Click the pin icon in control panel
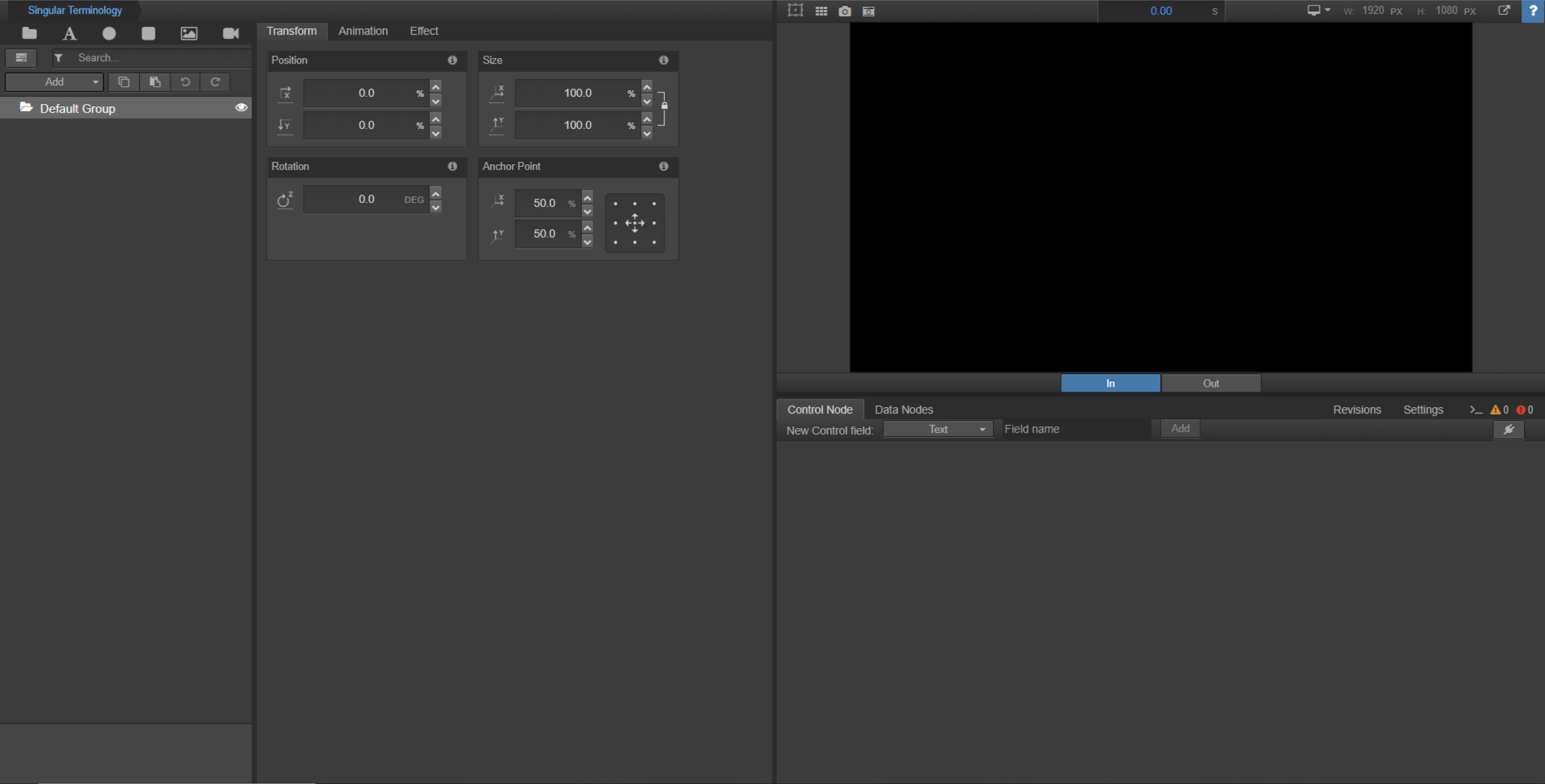The width and height of the screenshot is (1545, 784). tap(1508, 430)
